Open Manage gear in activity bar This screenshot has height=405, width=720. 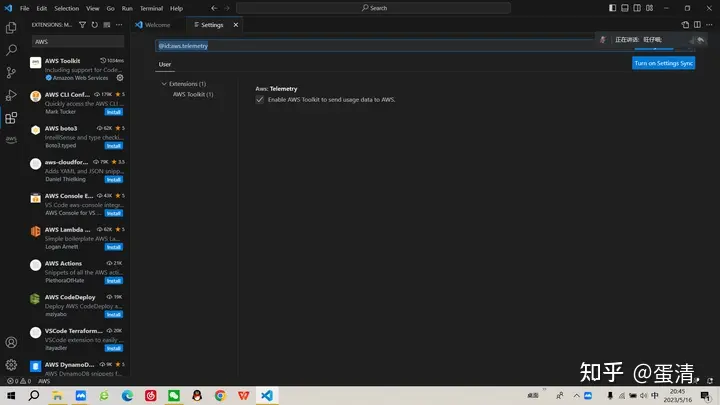(11, 365)
